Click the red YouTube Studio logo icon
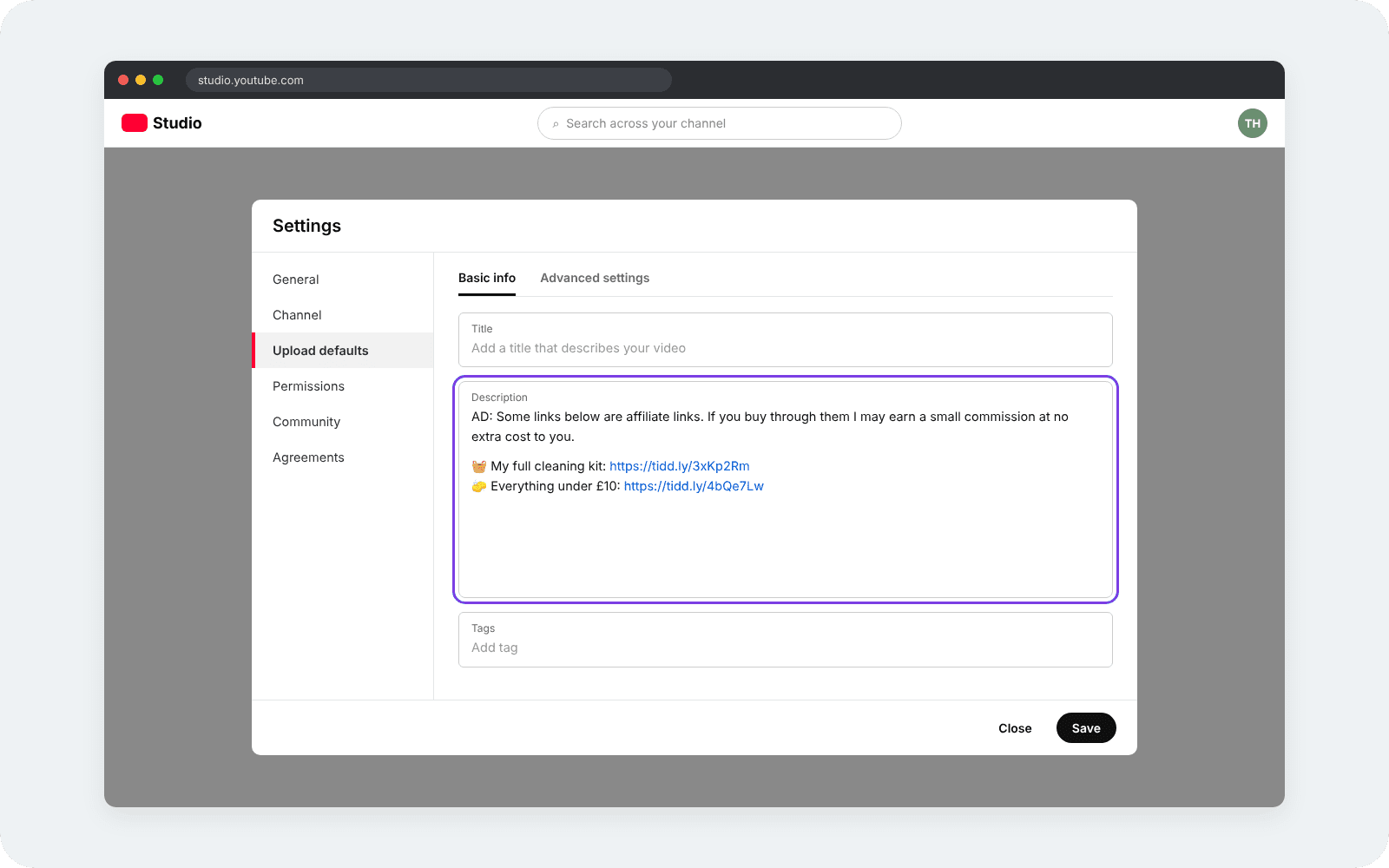Viewport: 1389px width, 868px height. click(x=135, y=123)
